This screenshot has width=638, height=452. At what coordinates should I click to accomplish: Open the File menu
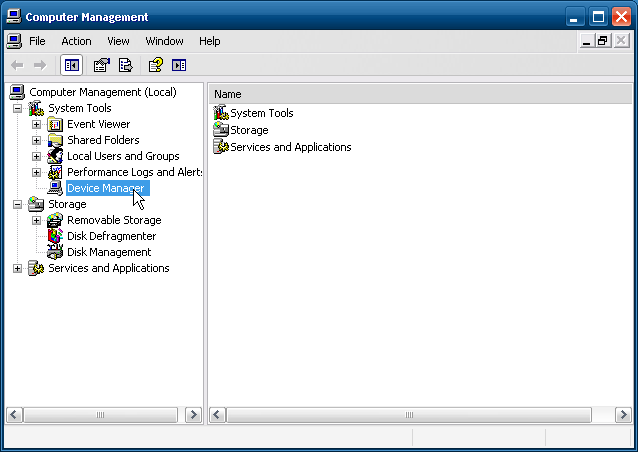(x=37, y=41)
